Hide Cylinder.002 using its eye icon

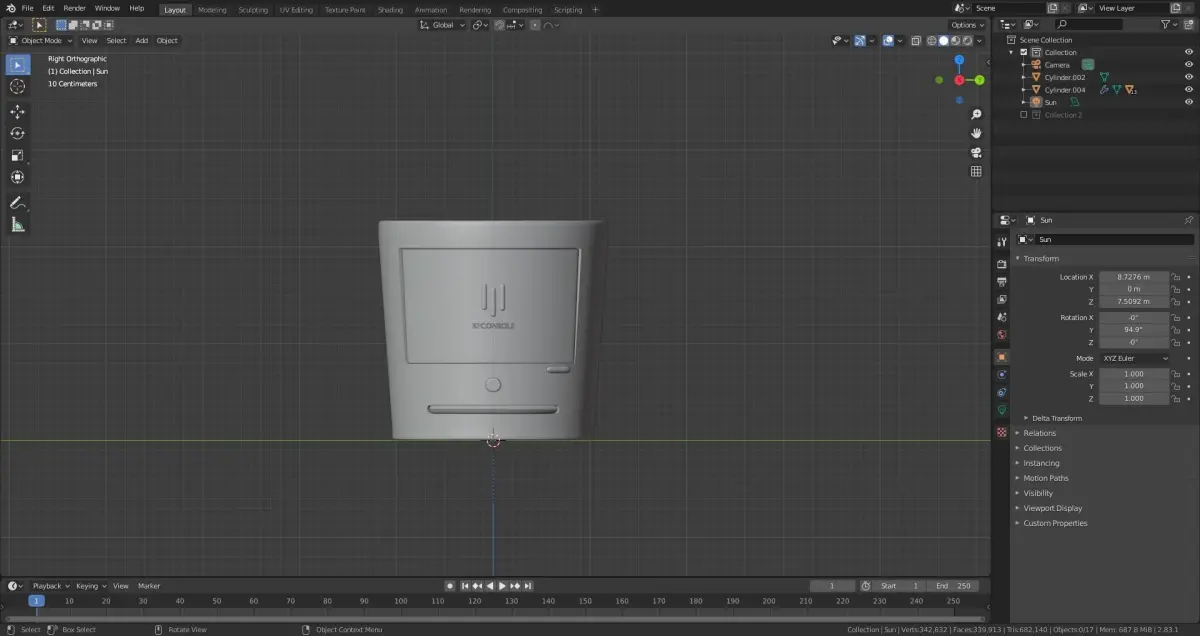click(1189, 77)
